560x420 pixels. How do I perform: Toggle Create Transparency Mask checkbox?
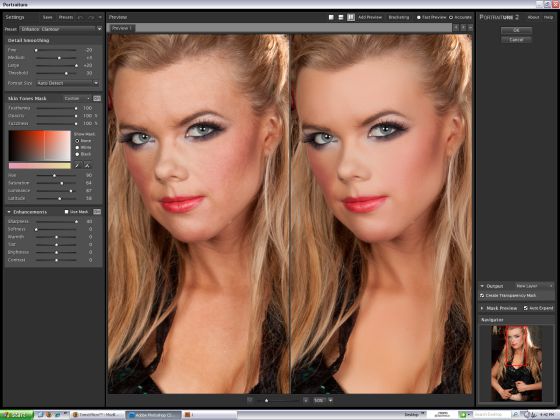482,295
